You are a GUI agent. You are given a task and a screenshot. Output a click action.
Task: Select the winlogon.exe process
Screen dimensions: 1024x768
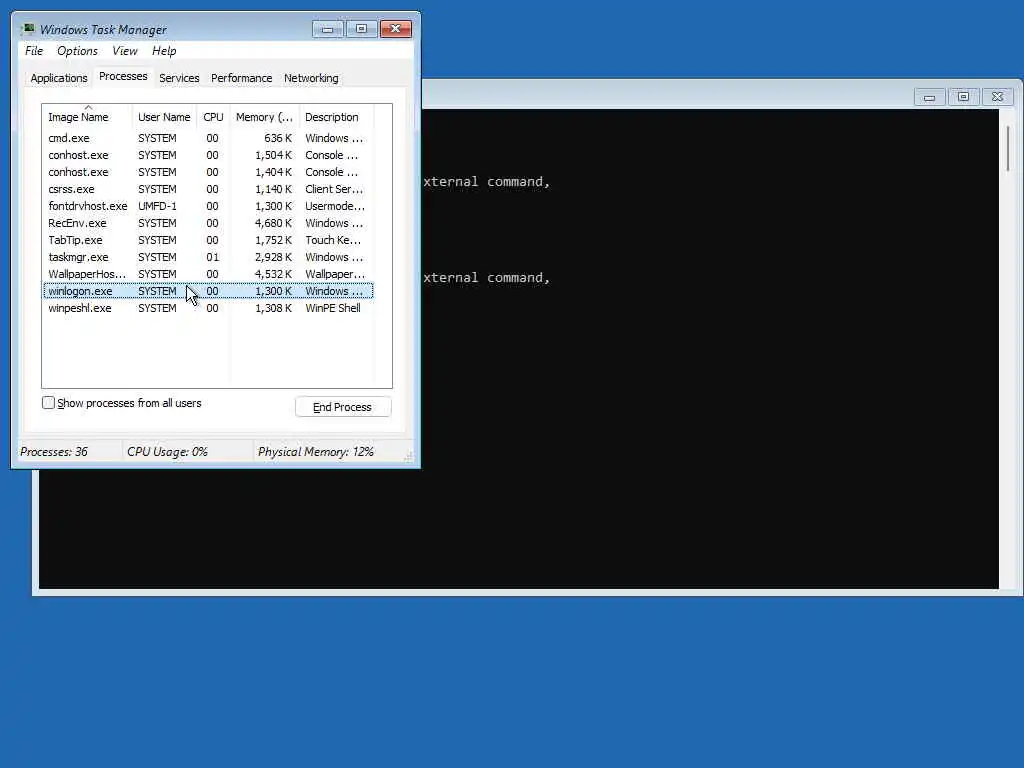[x=208, y=291]
